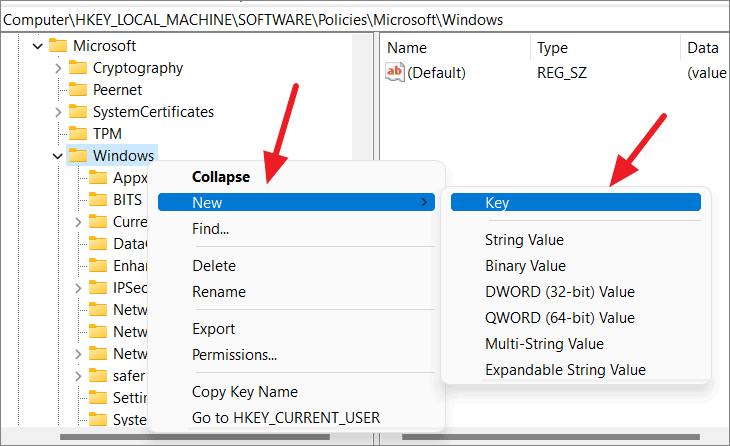Collapse the Windows key chevron
The width and height of the screenshot is (730, 446).
58,156
